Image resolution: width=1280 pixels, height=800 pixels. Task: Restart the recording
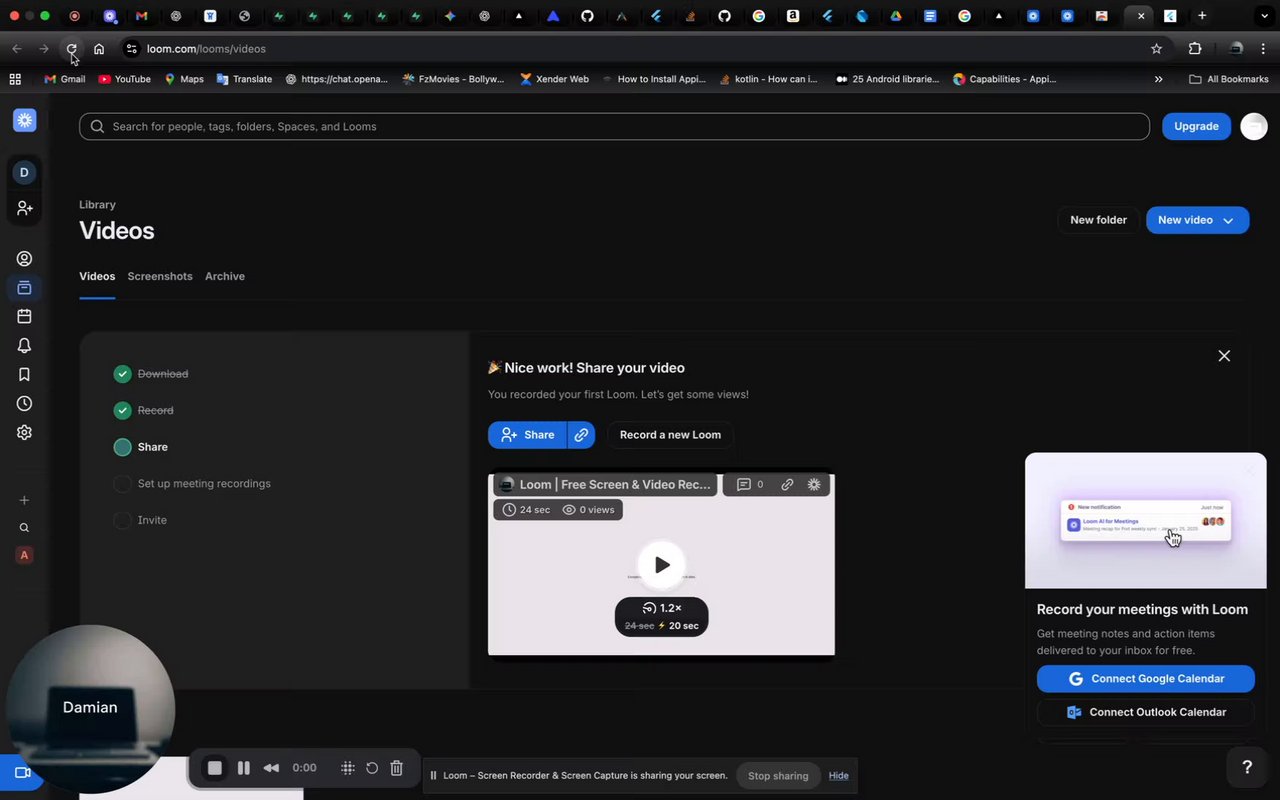pyautogui.click(x=372, y=768)
